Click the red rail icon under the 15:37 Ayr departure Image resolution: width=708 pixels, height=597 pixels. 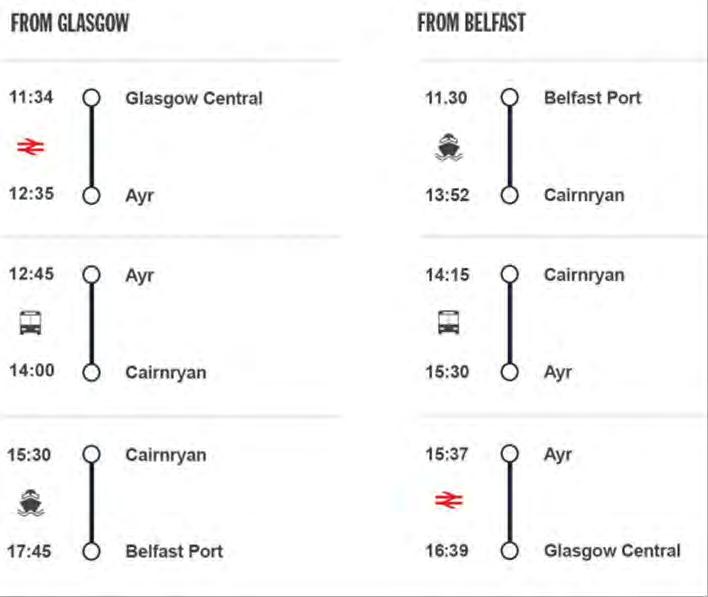[x=449, y=500]
